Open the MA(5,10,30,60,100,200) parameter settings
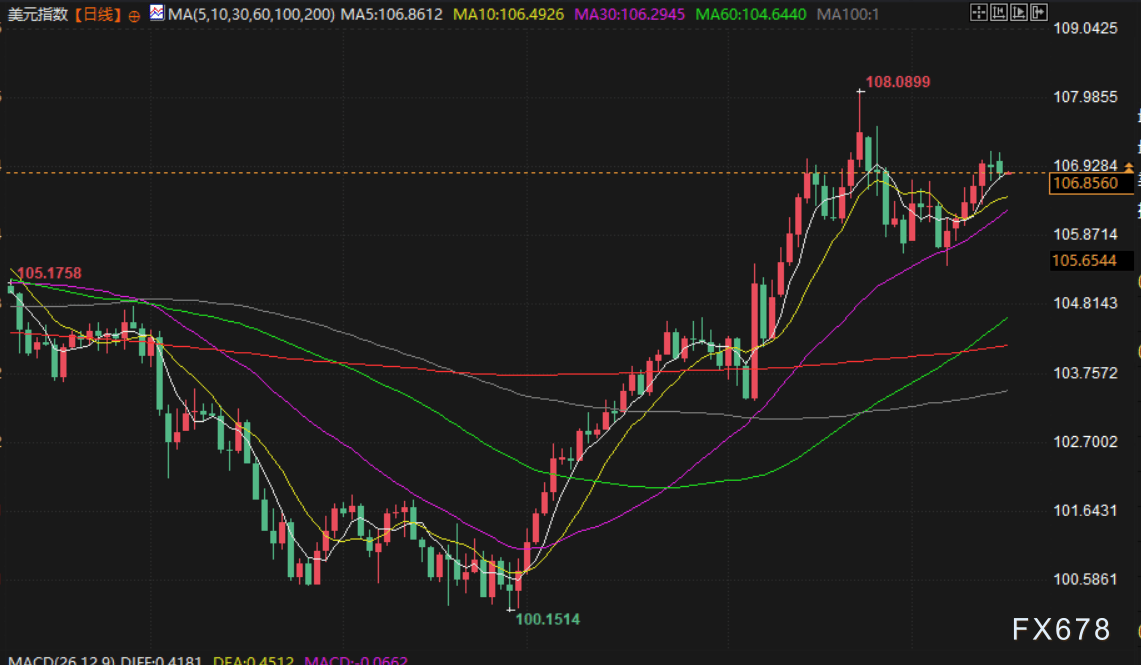This screenshot has height=665, width=1141. (x=251, y=15)
